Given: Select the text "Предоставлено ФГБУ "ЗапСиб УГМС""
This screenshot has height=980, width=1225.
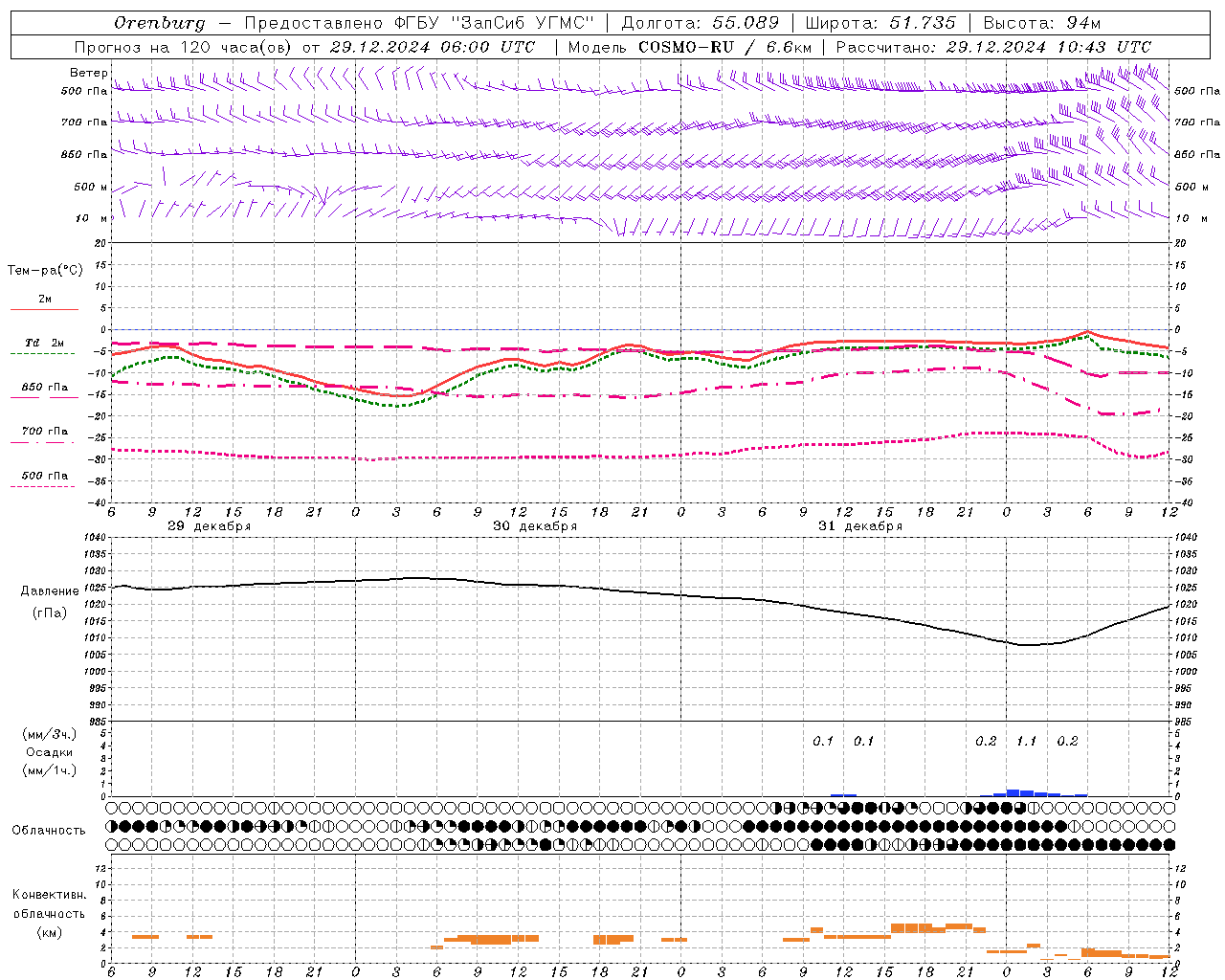Looking at the screenshot, I should (x=419, y=23).
